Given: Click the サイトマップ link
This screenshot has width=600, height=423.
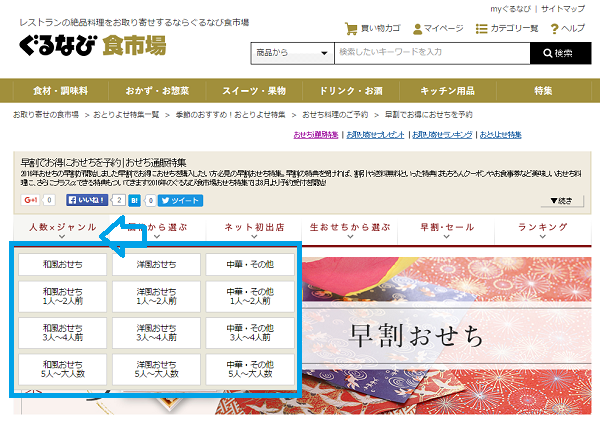Looking at the screenshot, I should coord(563,8).
